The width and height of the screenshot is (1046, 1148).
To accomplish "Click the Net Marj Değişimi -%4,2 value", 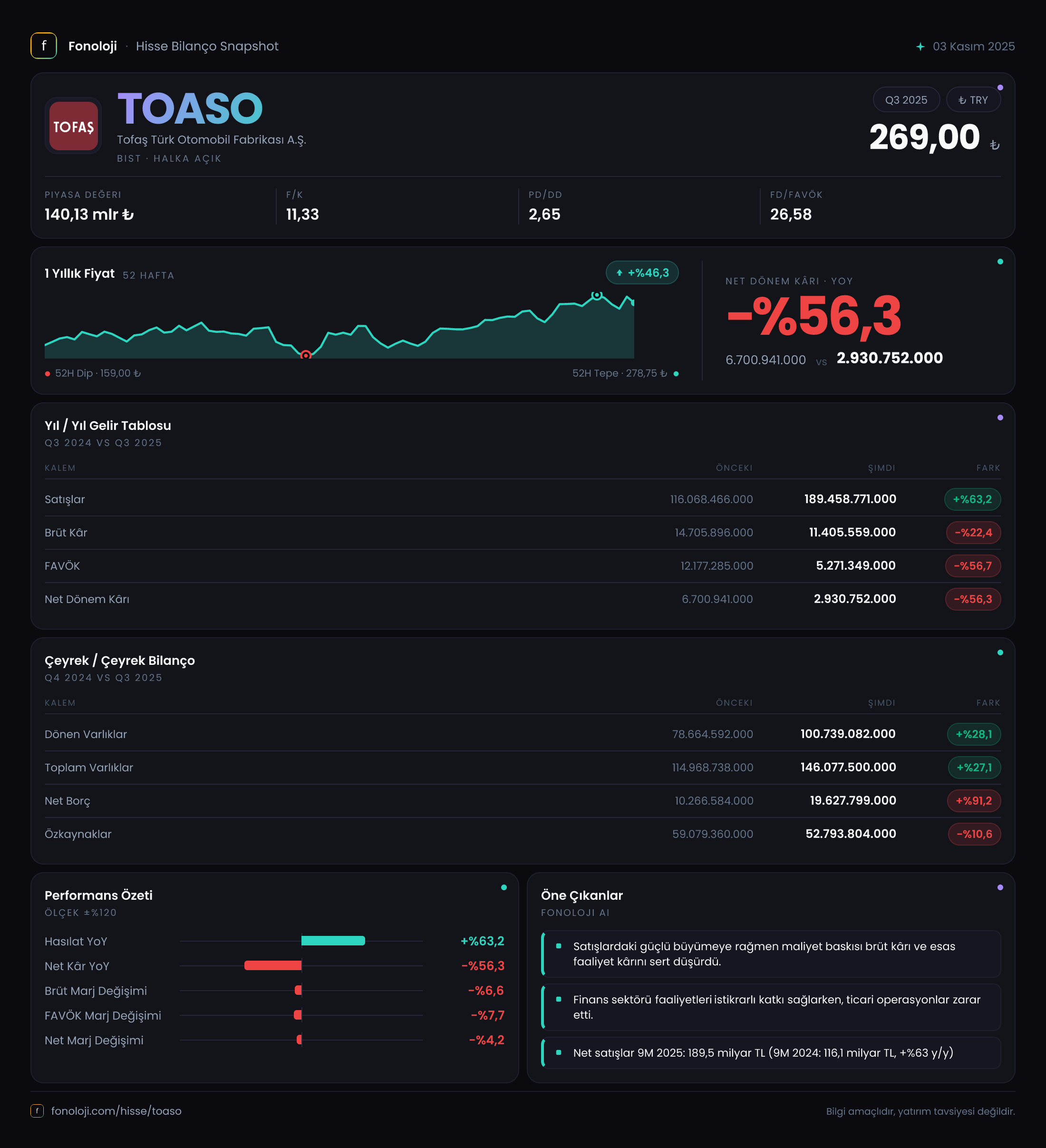I will click(x=486, y=1040).
